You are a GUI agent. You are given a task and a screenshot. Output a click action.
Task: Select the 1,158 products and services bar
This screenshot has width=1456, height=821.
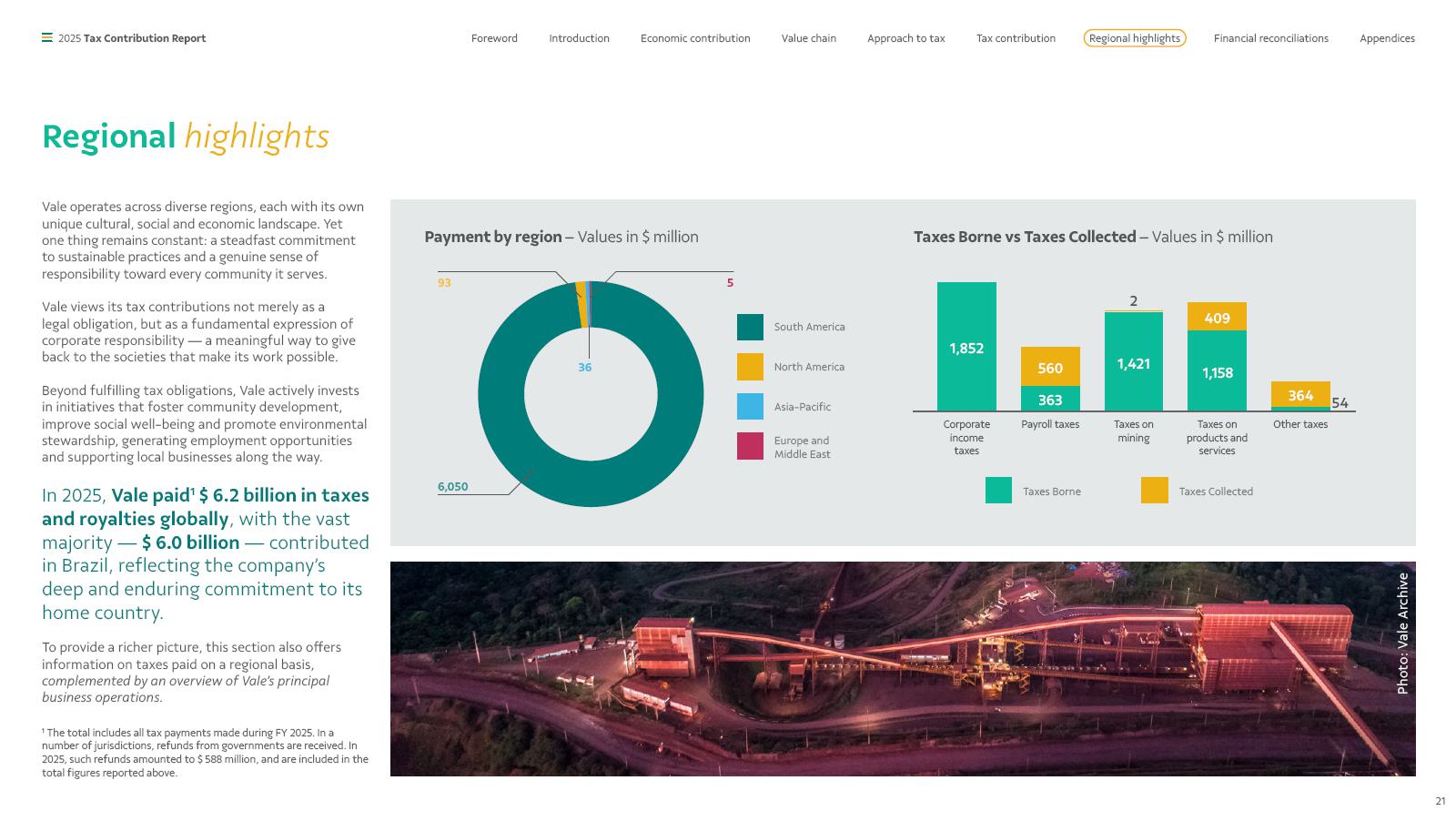point(1217,371)
